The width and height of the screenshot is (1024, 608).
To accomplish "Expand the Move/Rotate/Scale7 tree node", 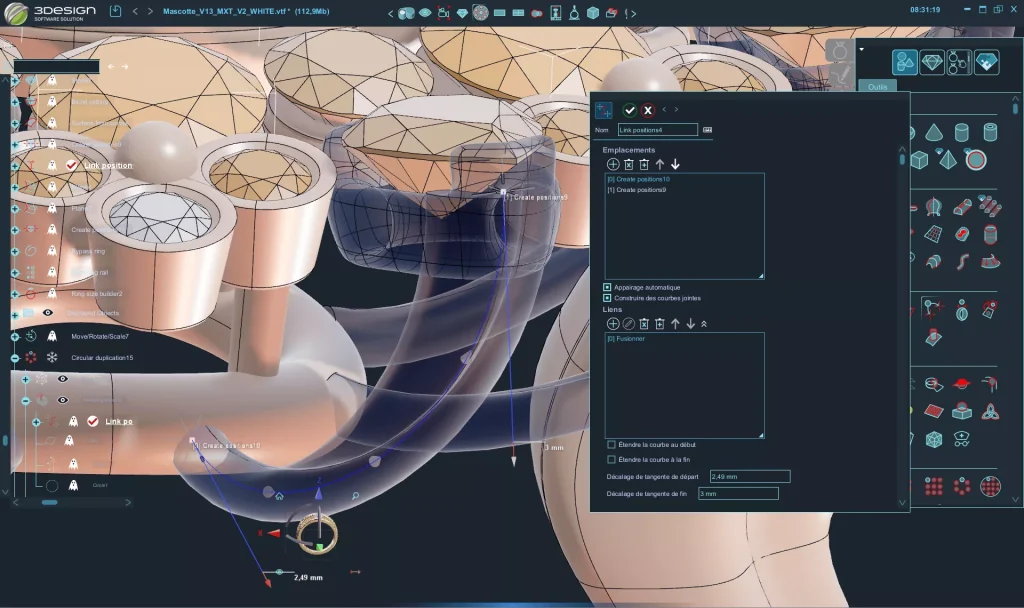I will (15, 336).
